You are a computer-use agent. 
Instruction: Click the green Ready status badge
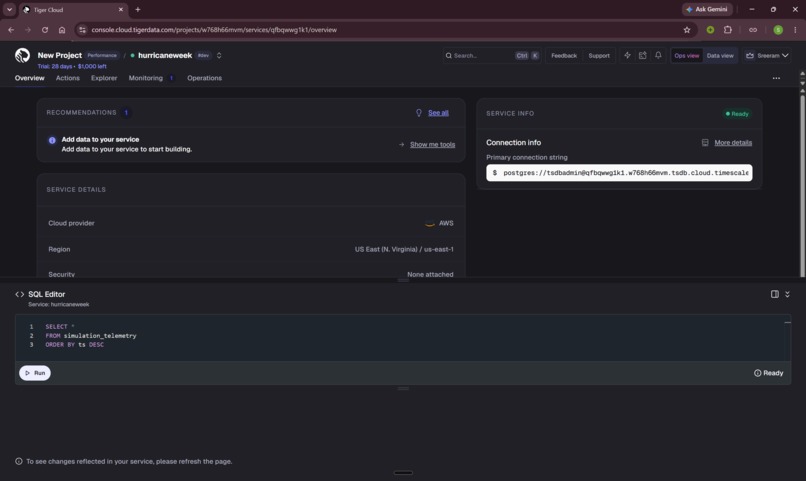click(737, 114)
